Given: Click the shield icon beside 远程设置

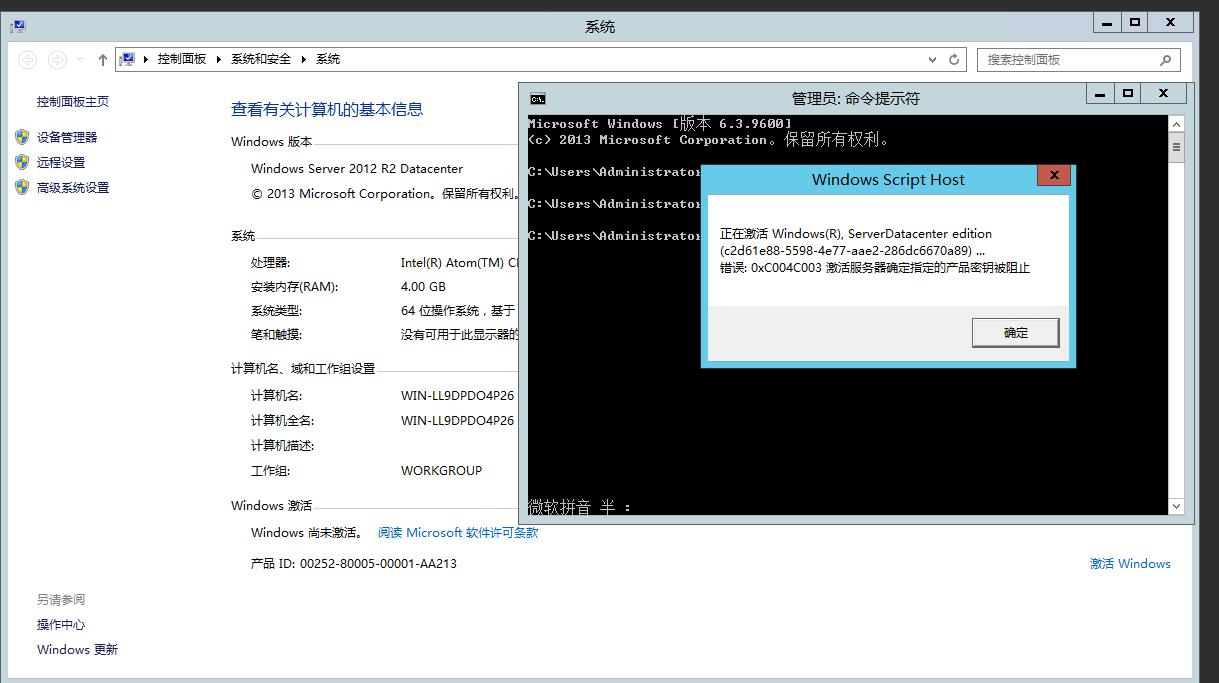Looking at the screenshot, I should click(22, 161).
